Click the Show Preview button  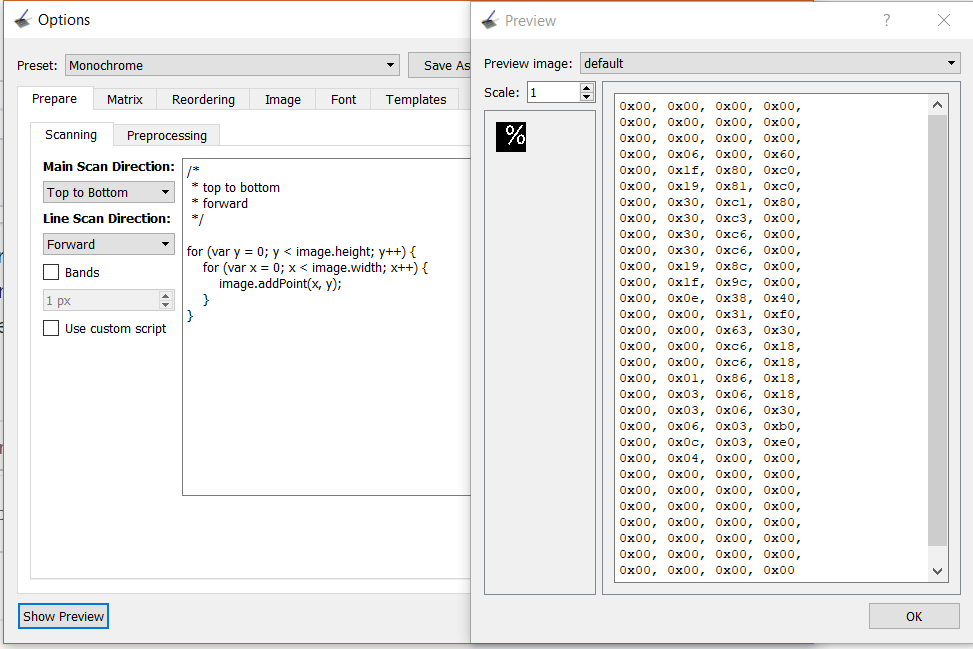pos(63,616)
